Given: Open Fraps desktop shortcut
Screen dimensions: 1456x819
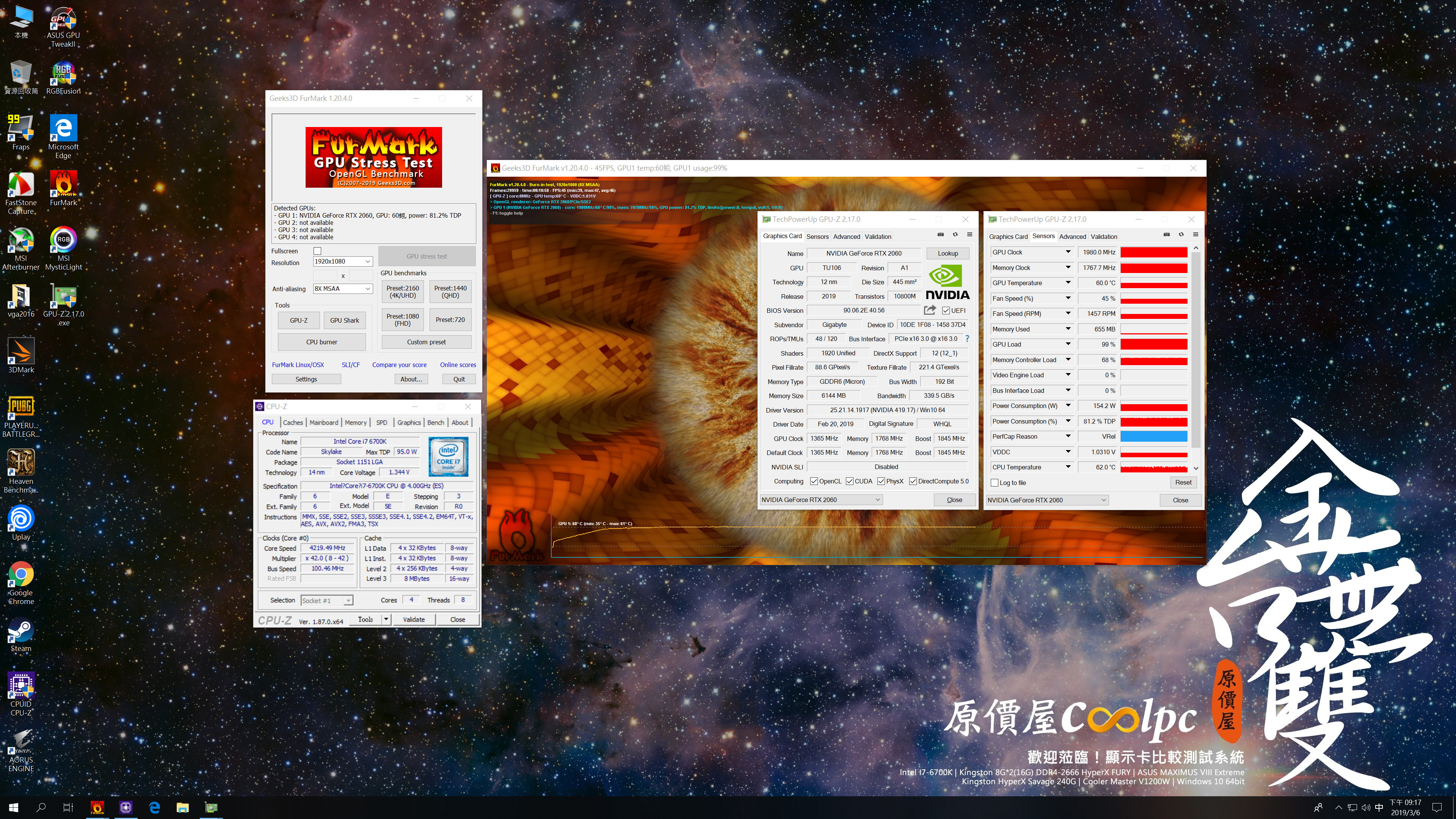Looking at the screenshot, I should coord(21,133).
